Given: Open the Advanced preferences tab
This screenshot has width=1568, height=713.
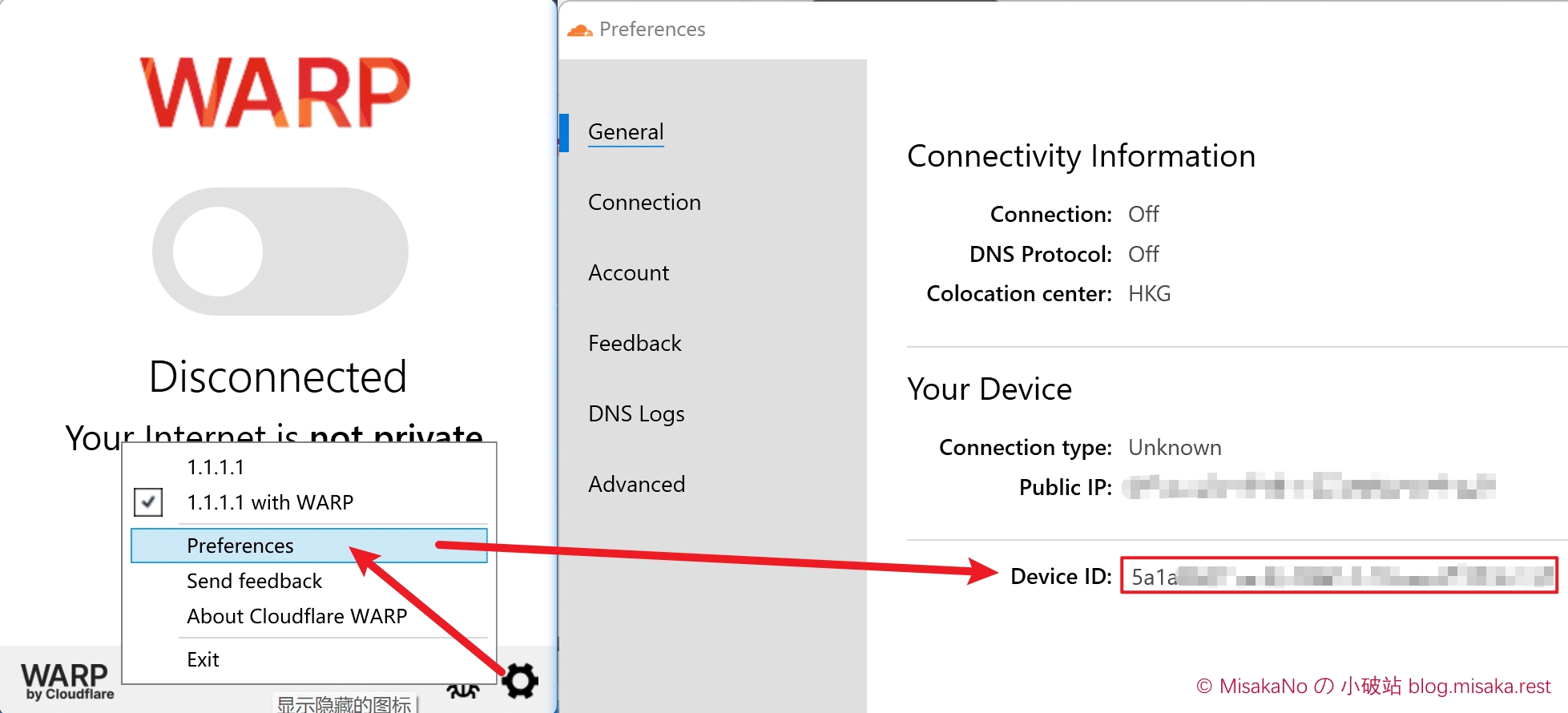Looking at the screenshot, I should [x=636, y=485].
